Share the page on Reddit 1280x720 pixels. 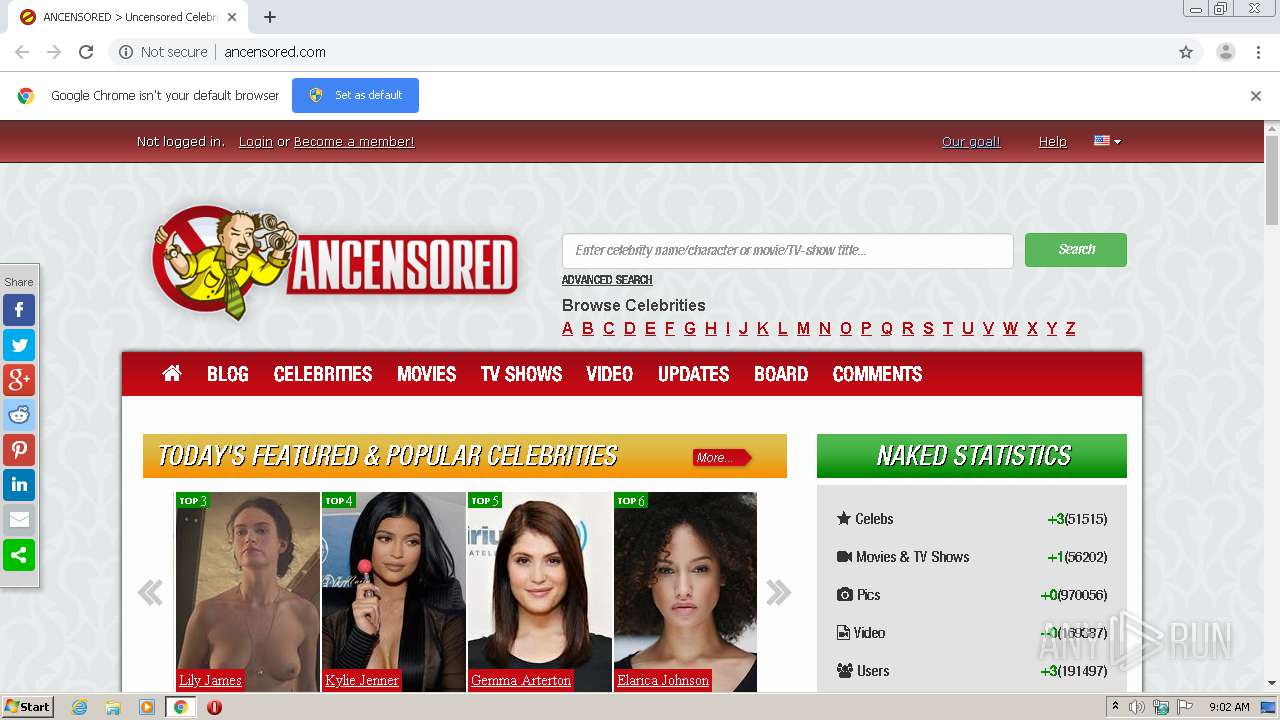click(19, 415)
